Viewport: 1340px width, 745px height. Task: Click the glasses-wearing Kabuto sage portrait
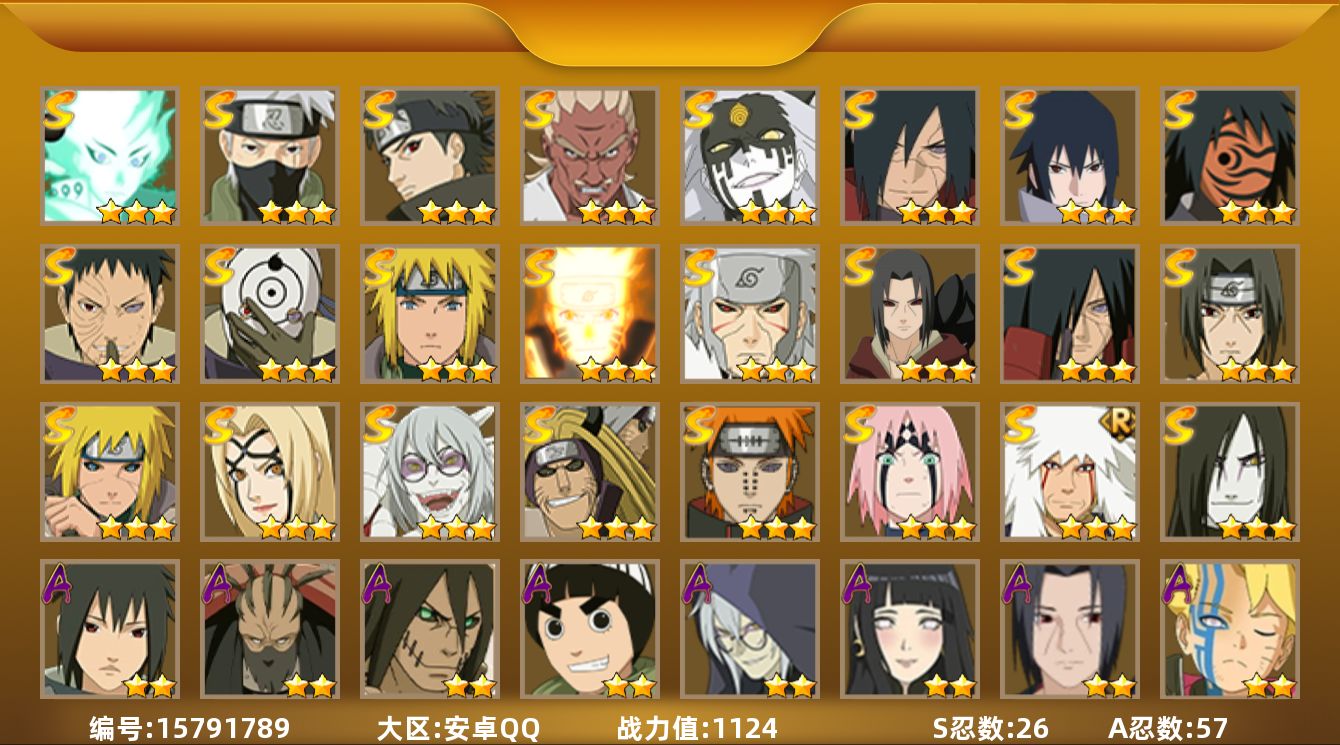click(430, 472)
